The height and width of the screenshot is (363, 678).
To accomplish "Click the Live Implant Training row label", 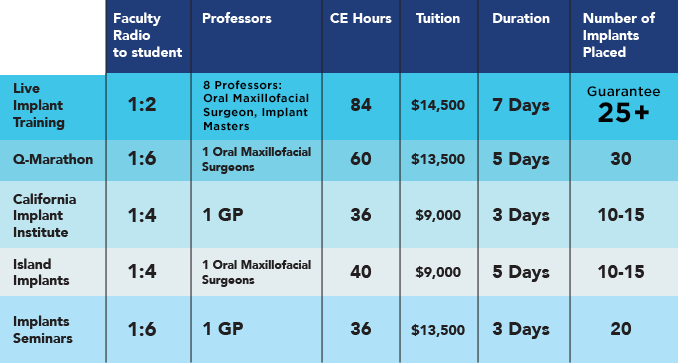I will [38, 105].
